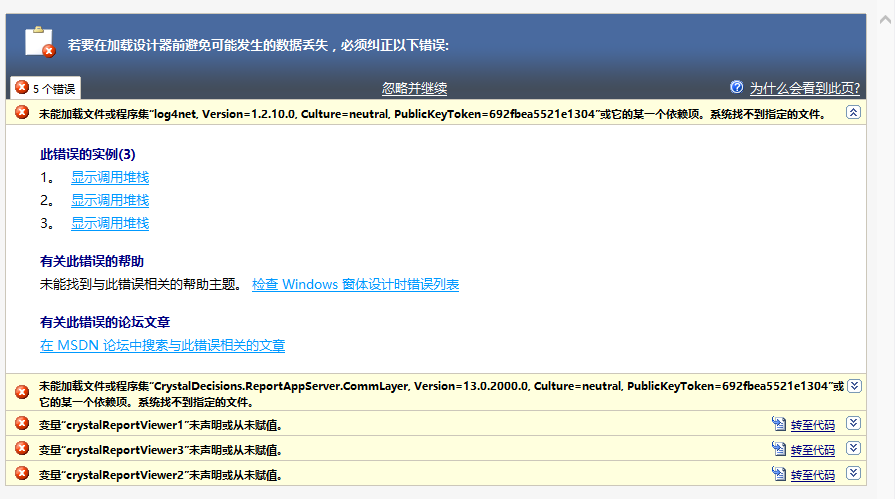Click go-to-code icon for crystalReportViewer1 row
Image resolution: width=895 pixels, height=499 pixels.
click(779, 424)
